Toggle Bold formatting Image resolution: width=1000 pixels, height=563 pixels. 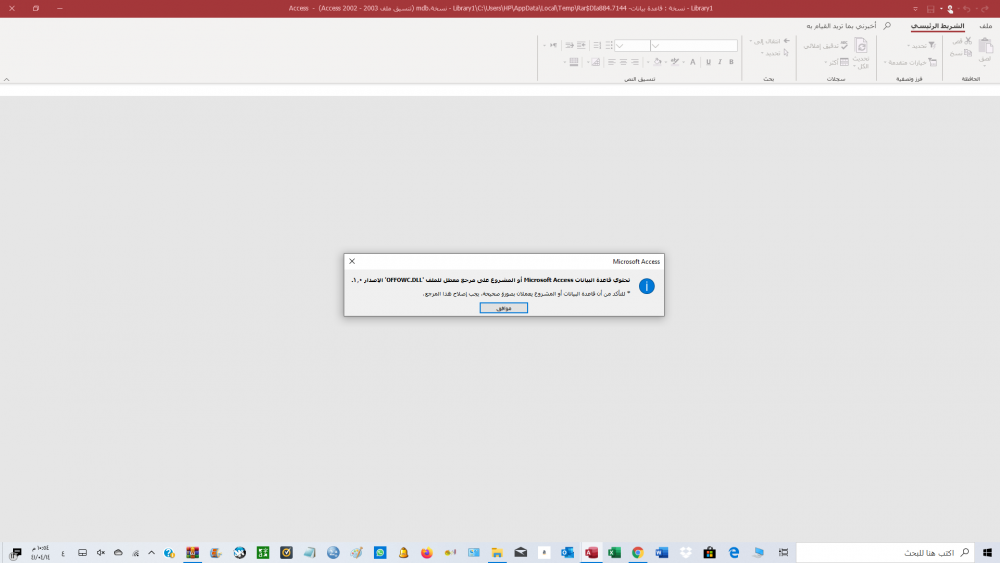pos(732,62)
